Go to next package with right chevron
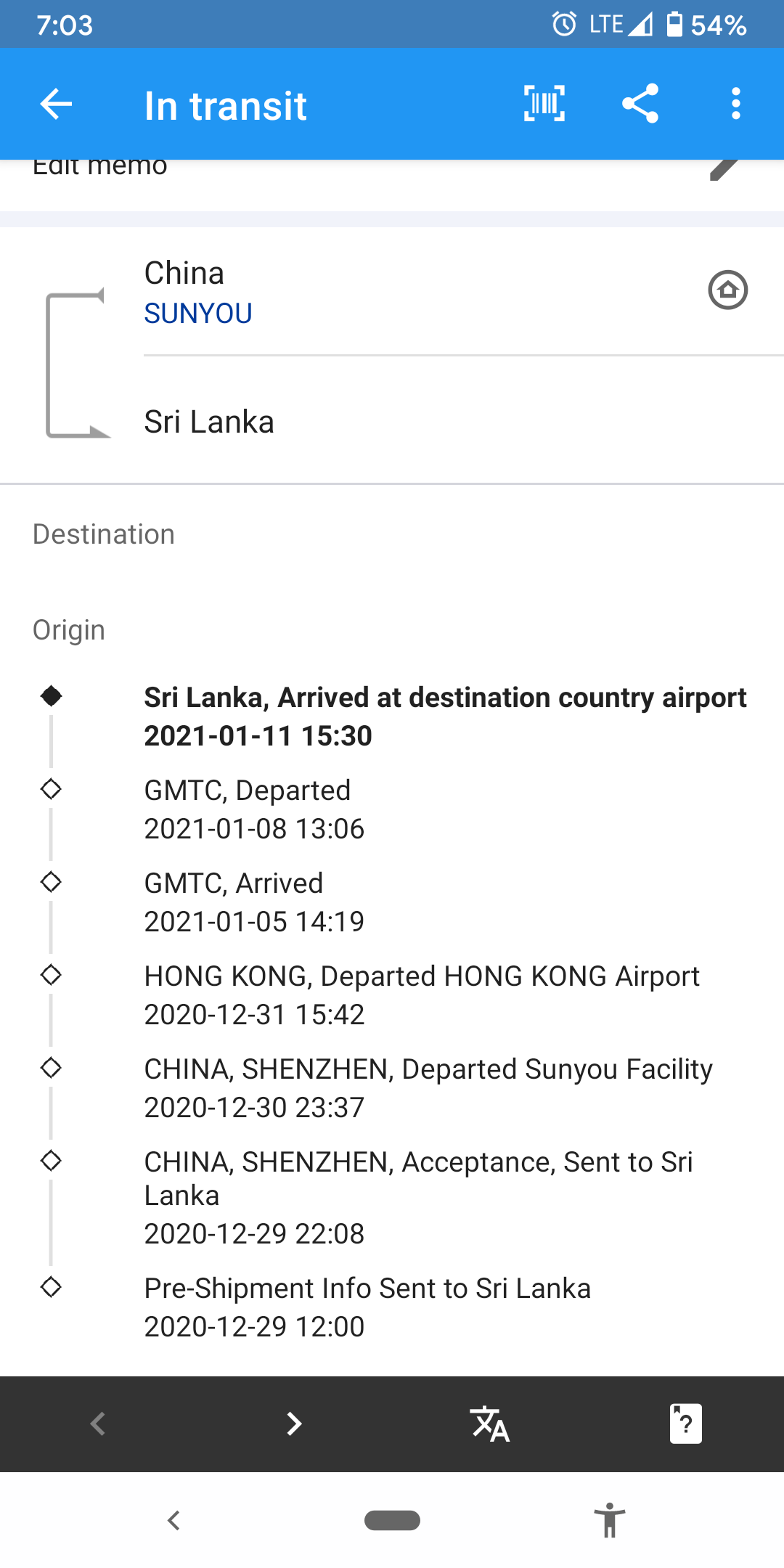 click(x=294, y=1424)
